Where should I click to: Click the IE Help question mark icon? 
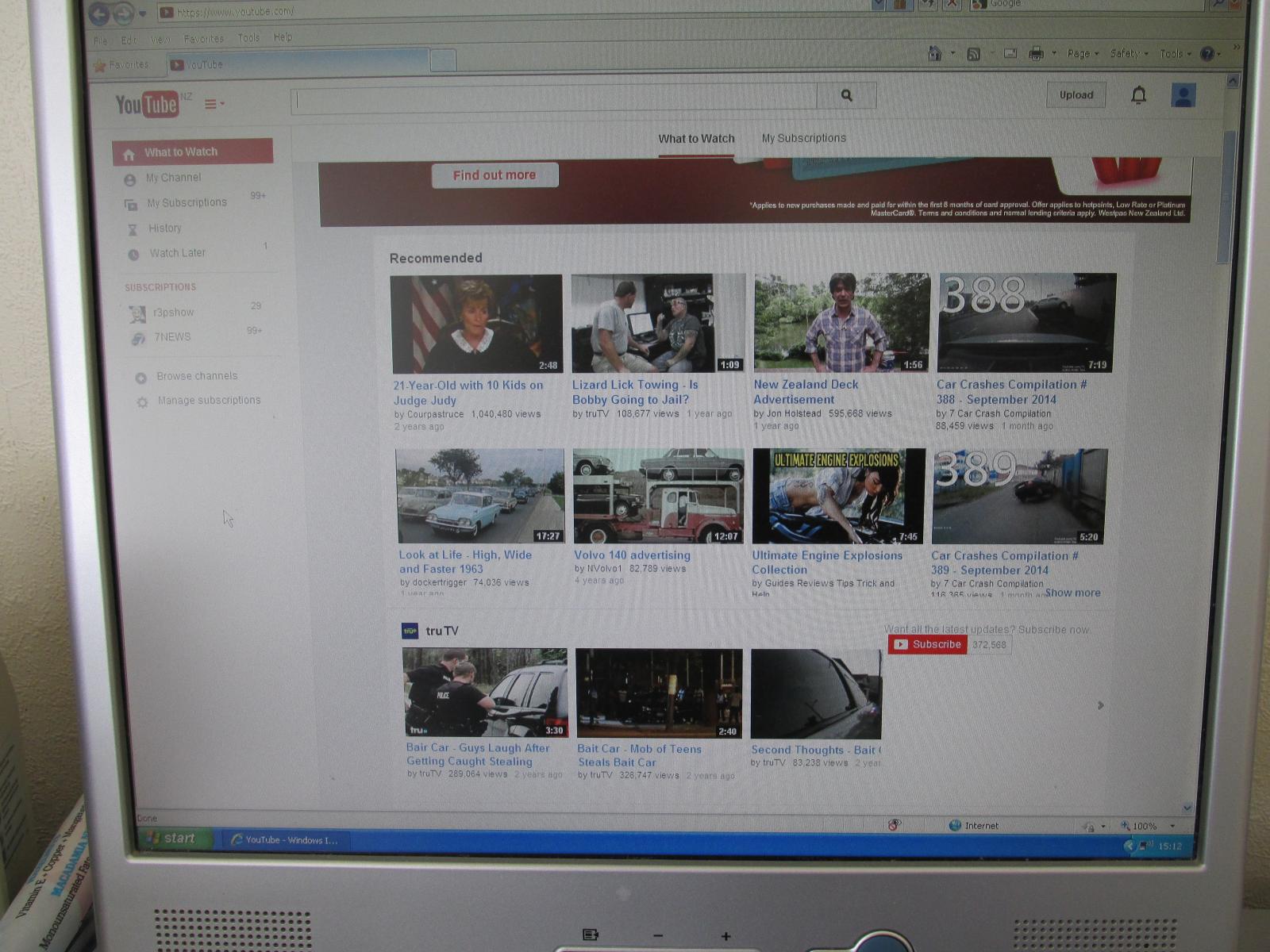click(1207, 54)
